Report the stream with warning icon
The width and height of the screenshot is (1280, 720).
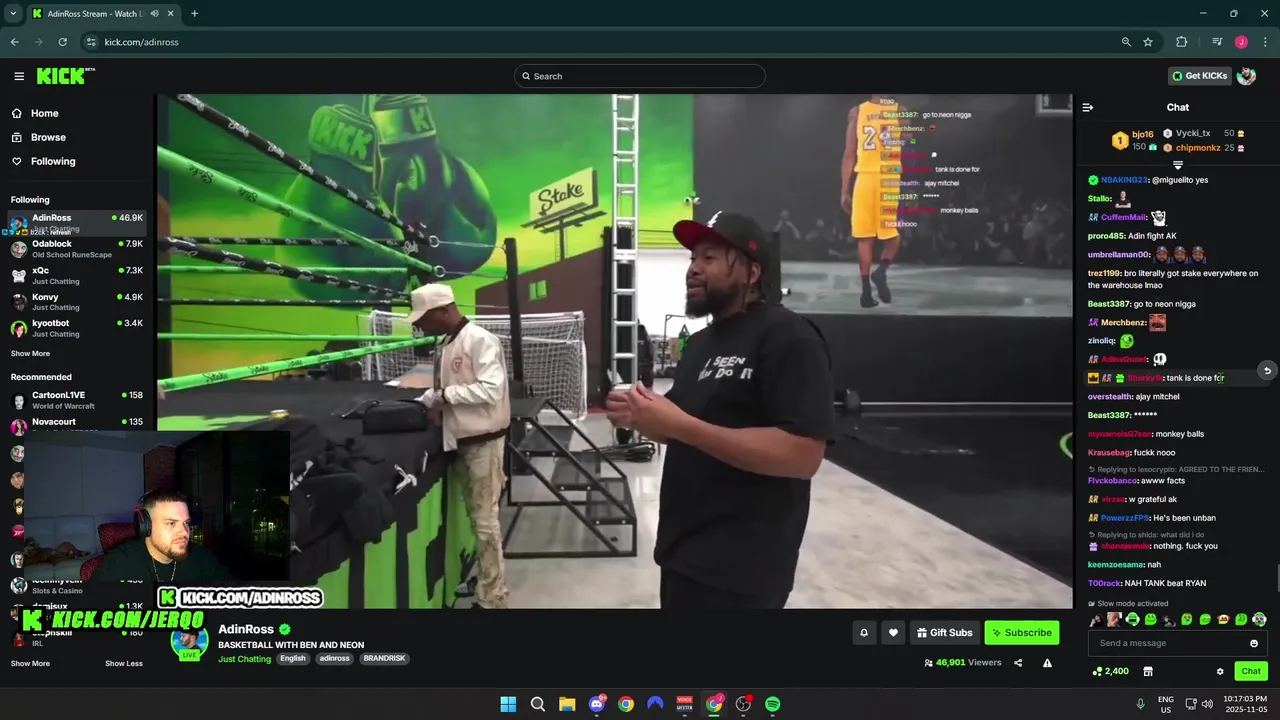(x=1047, y=662)
